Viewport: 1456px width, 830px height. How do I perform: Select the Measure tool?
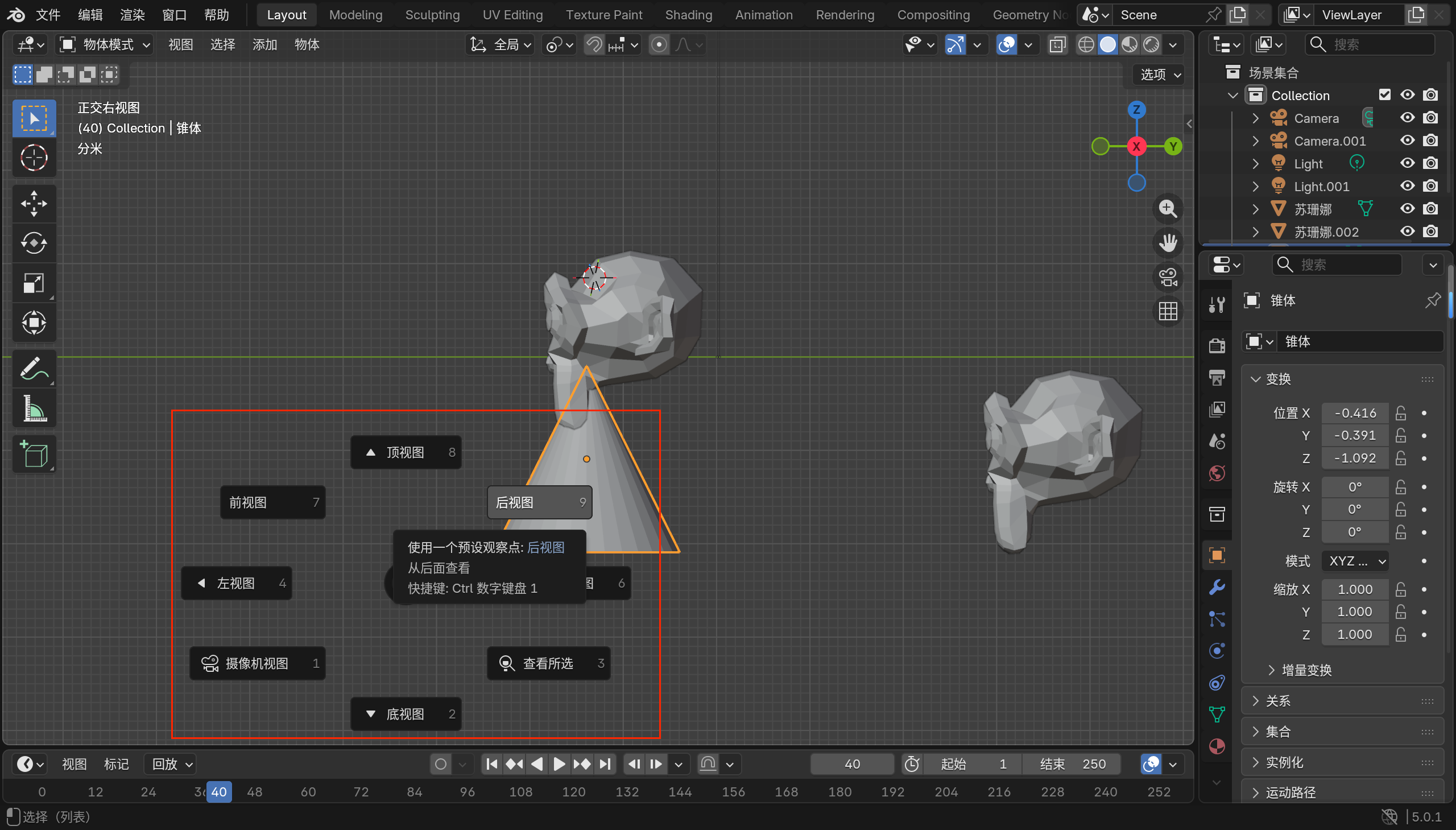coord(34,408)
